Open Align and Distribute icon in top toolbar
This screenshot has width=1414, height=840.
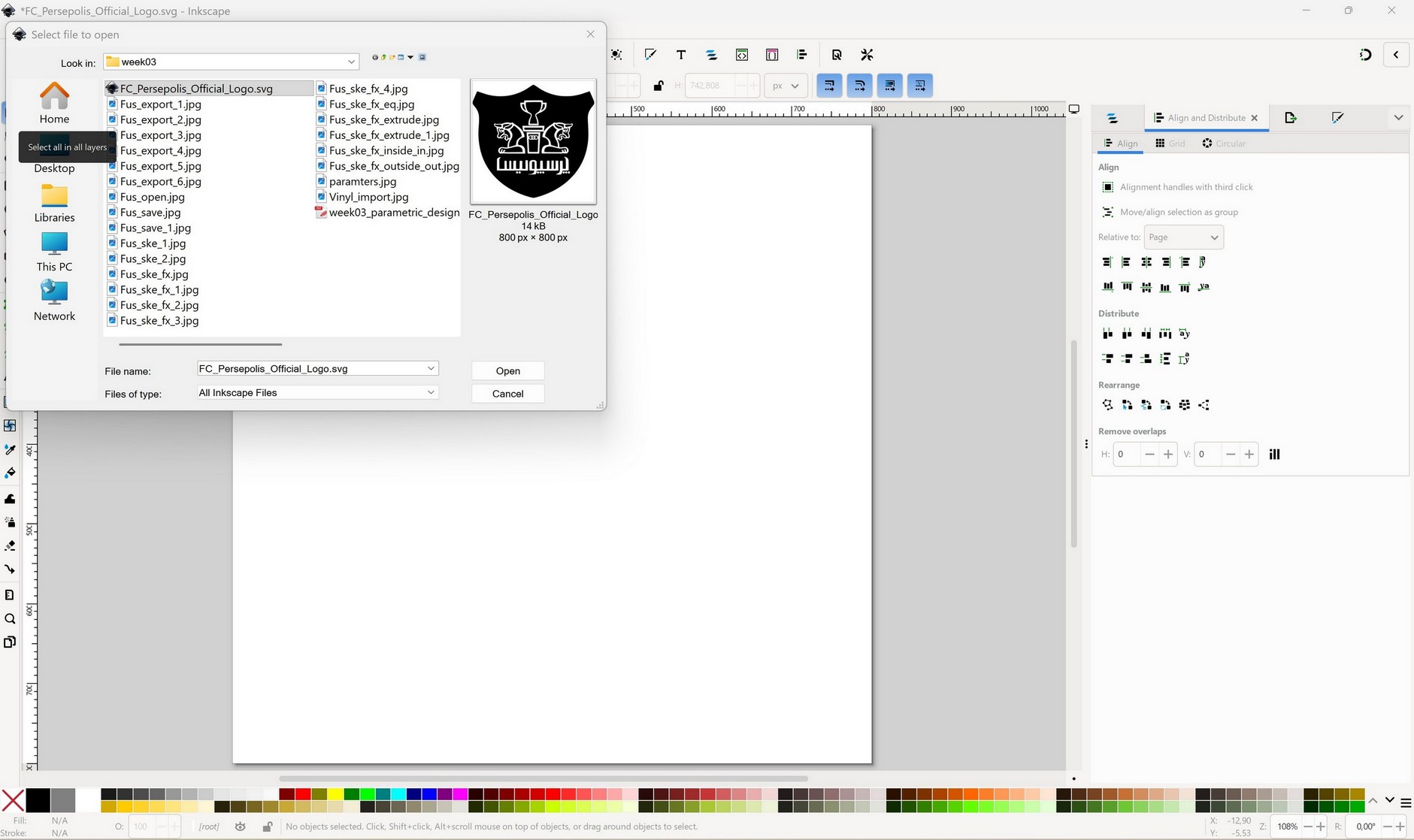[x=802, y=55]
